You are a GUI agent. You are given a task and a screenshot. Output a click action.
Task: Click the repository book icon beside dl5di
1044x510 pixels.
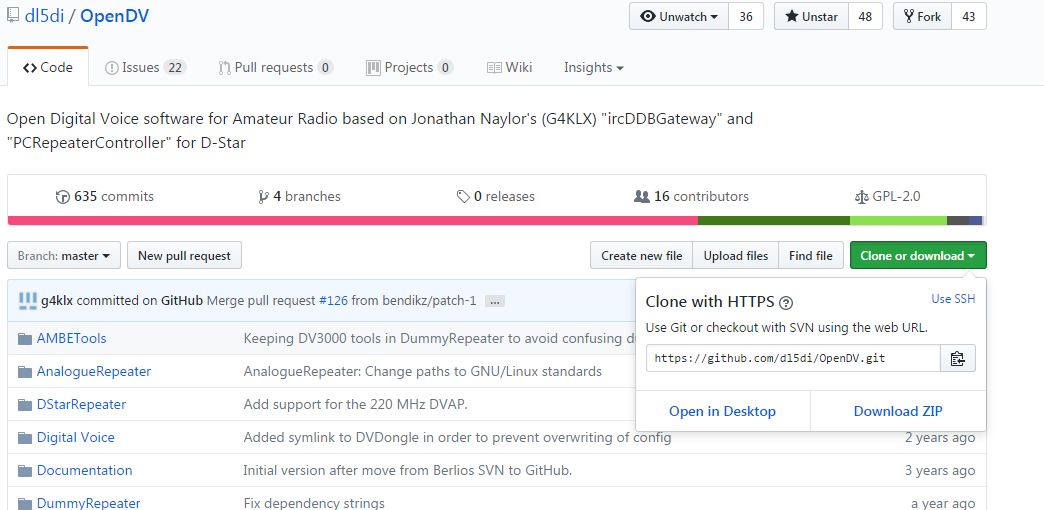13,15
